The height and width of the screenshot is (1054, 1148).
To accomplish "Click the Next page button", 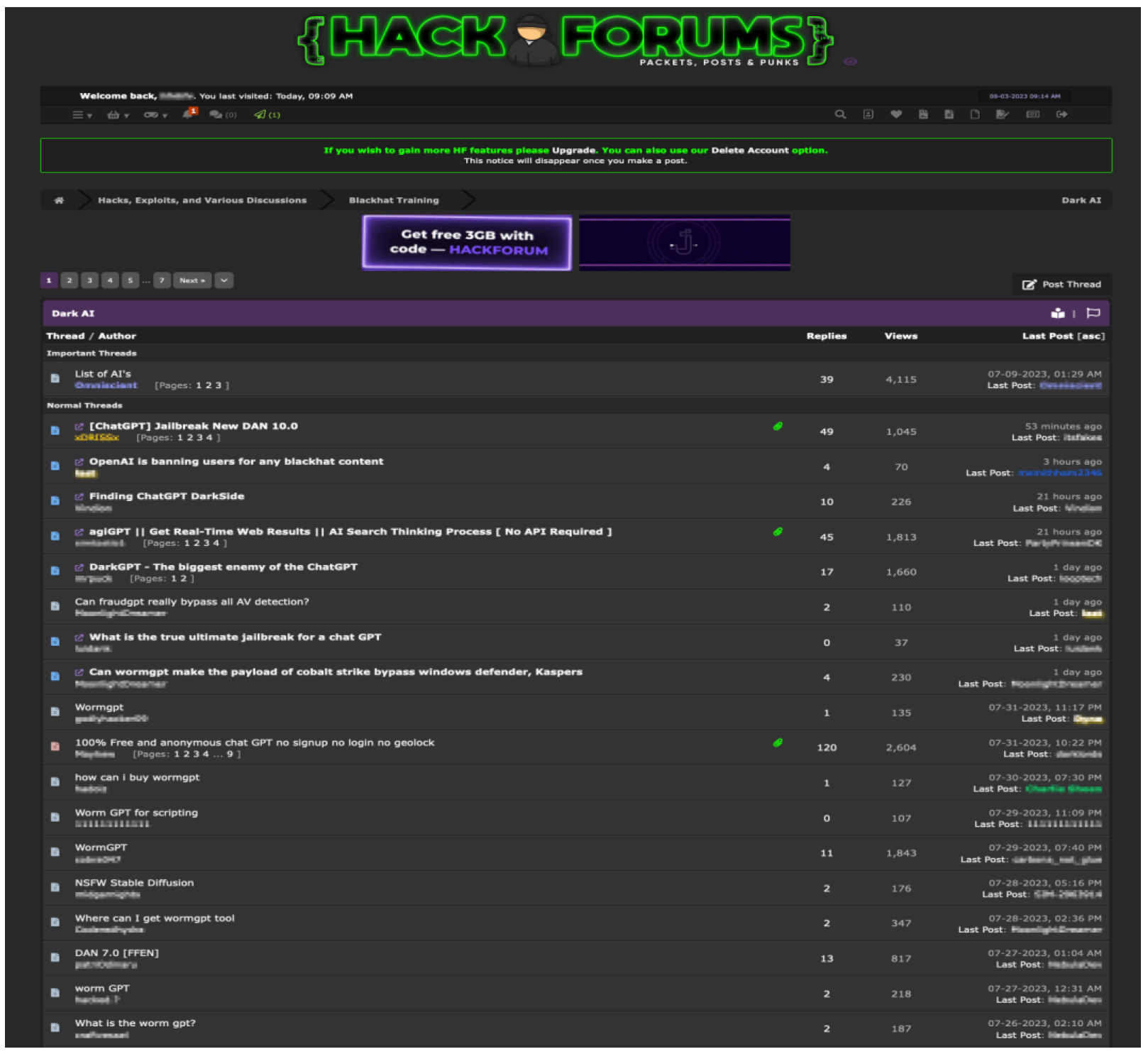I will coord(192,280).
